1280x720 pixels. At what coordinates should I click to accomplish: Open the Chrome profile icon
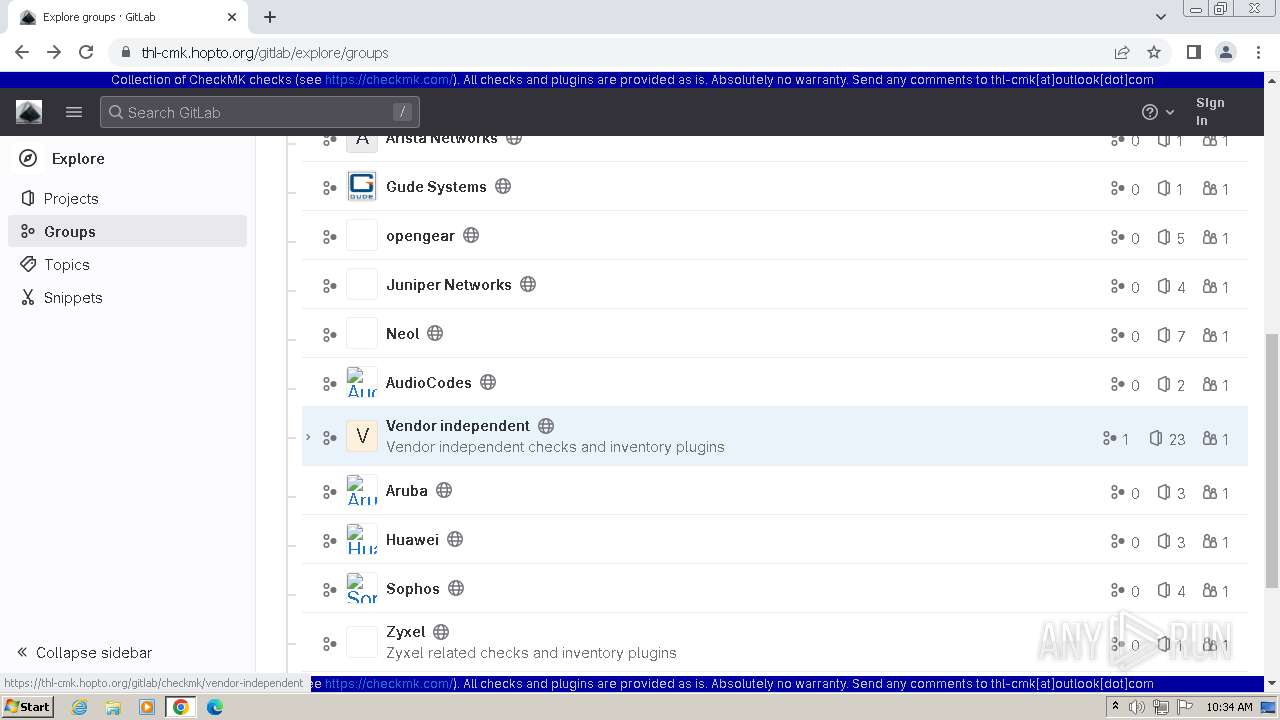pyautogui.click(x=1225, y=52)
